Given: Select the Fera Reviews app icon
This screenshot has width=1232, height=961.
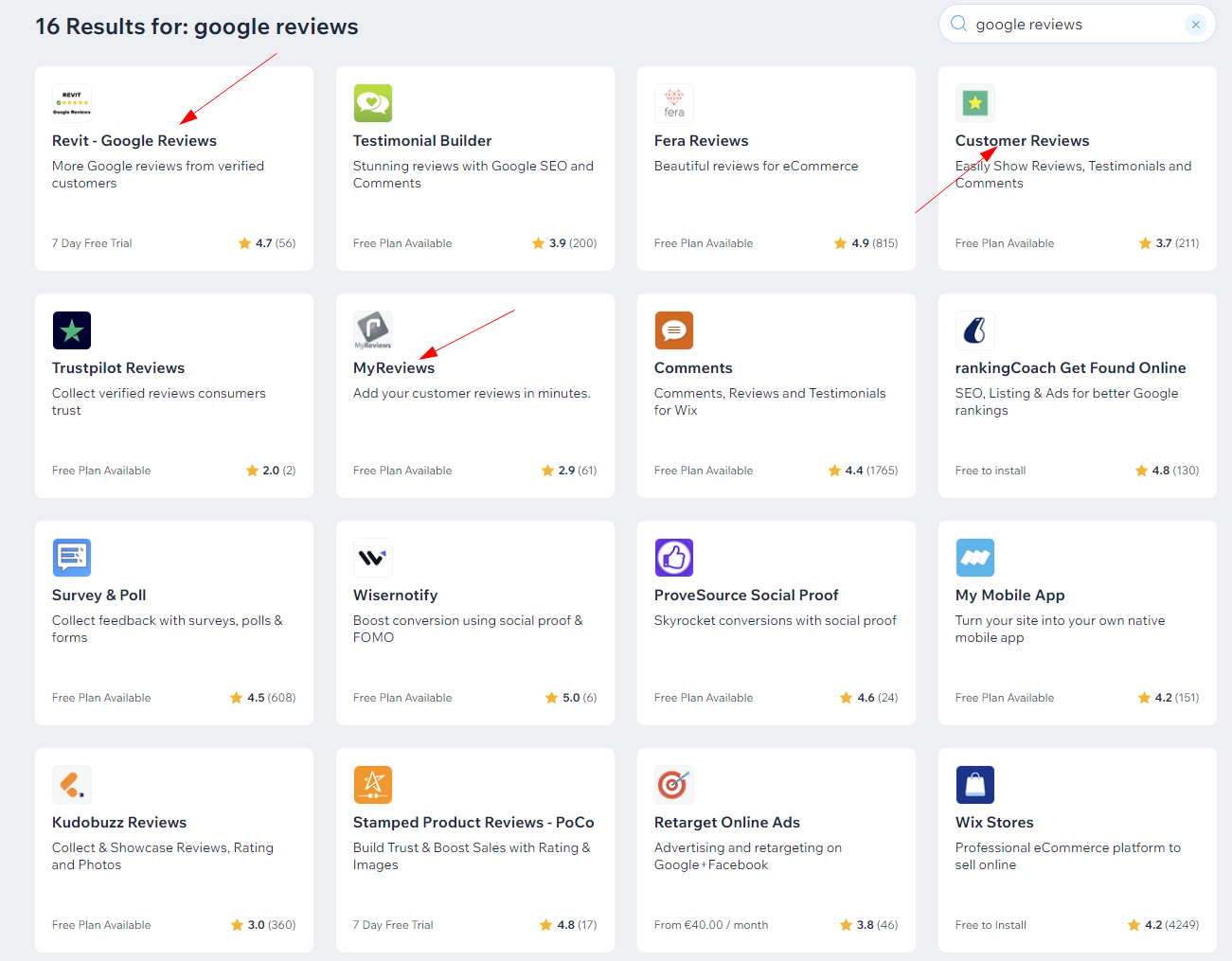Looking at the screenshot, I should coord(674,103).
